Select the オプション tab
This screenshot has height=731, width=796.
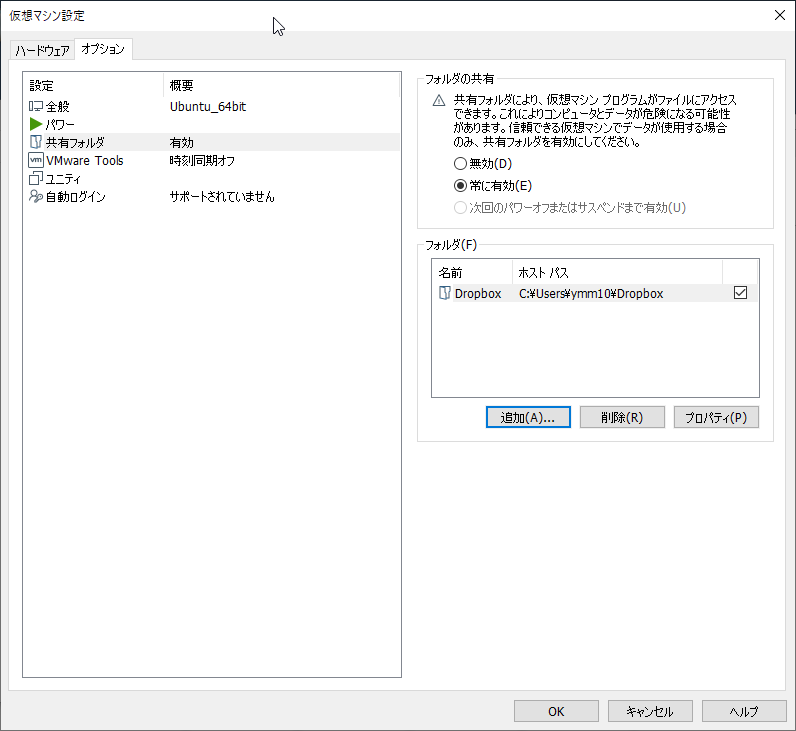tap(103, 49)
